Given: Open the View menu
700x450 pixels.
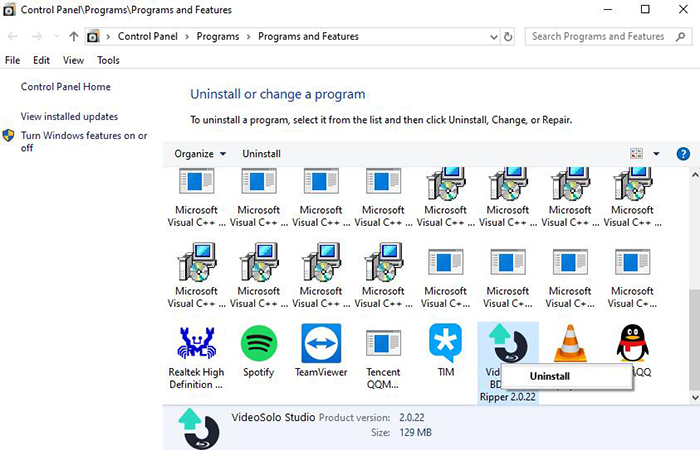Looking at the screenshot, I should [73, 60].
